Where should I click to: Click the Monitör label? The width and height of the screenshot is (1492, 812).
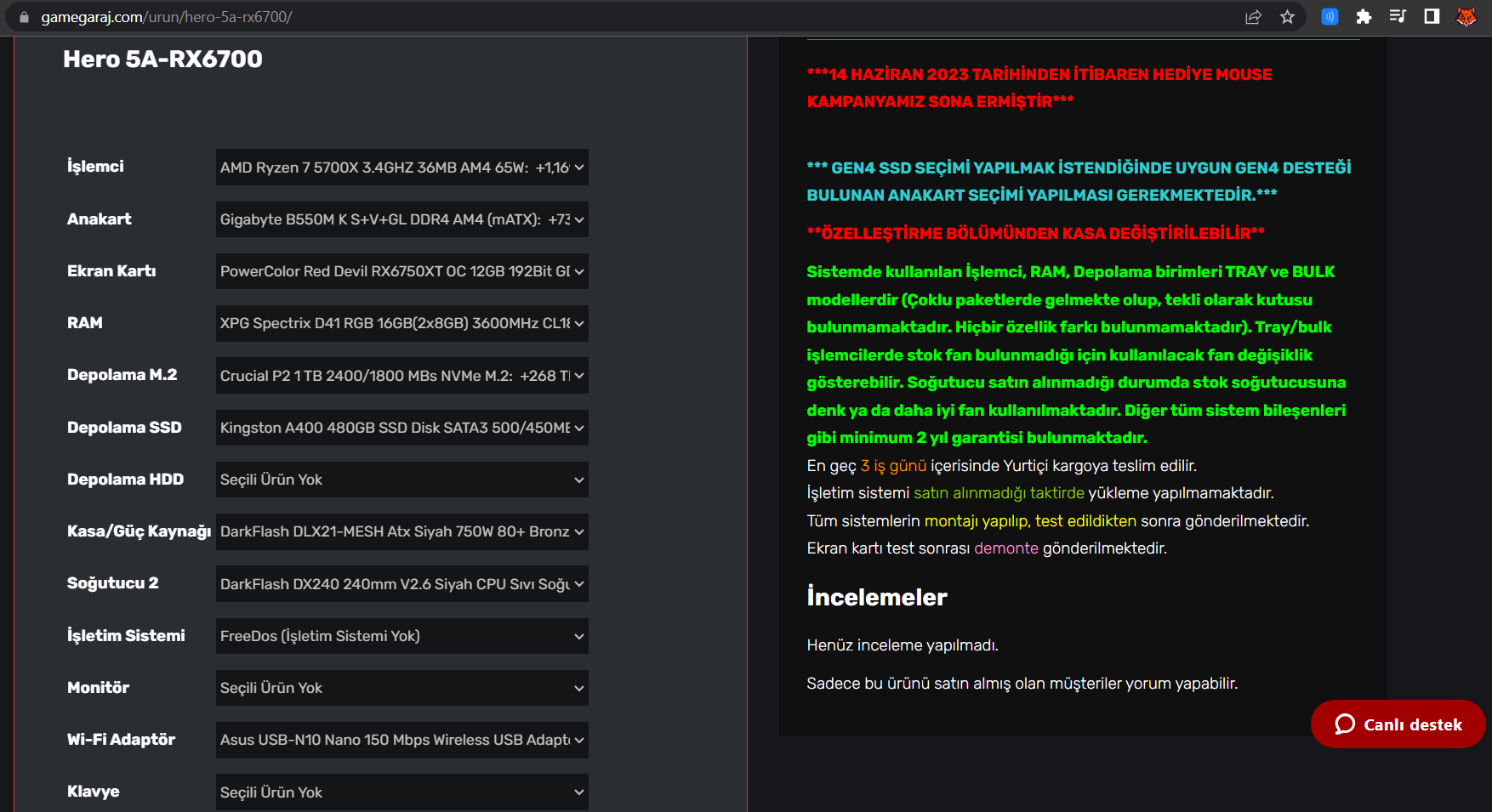pyautogui.click(x=99, y=687)
